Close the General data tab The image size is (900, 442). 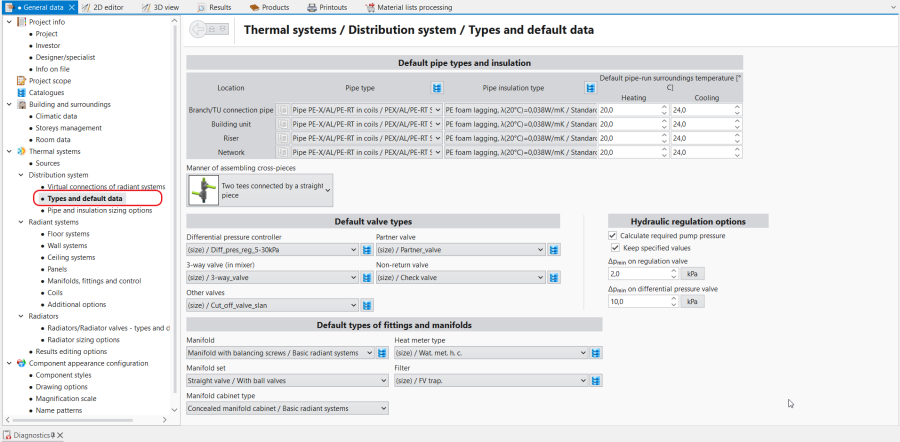pos(71,7)
